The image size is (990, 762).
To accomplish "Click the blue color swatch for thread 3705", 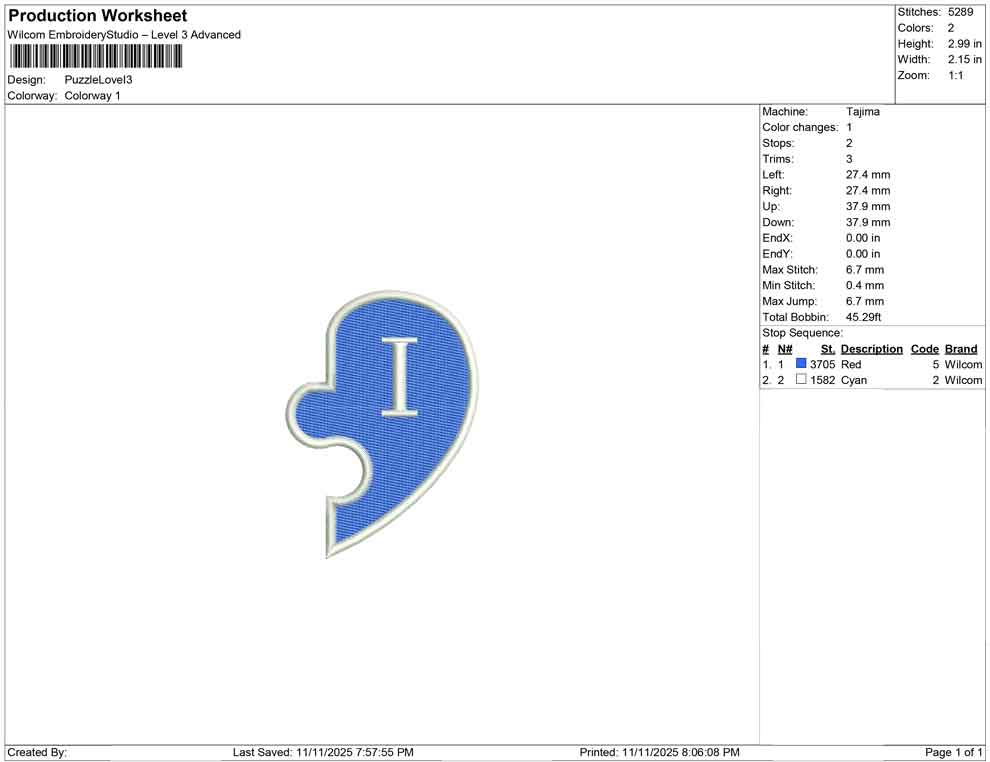I will click(x=801, y=364).
